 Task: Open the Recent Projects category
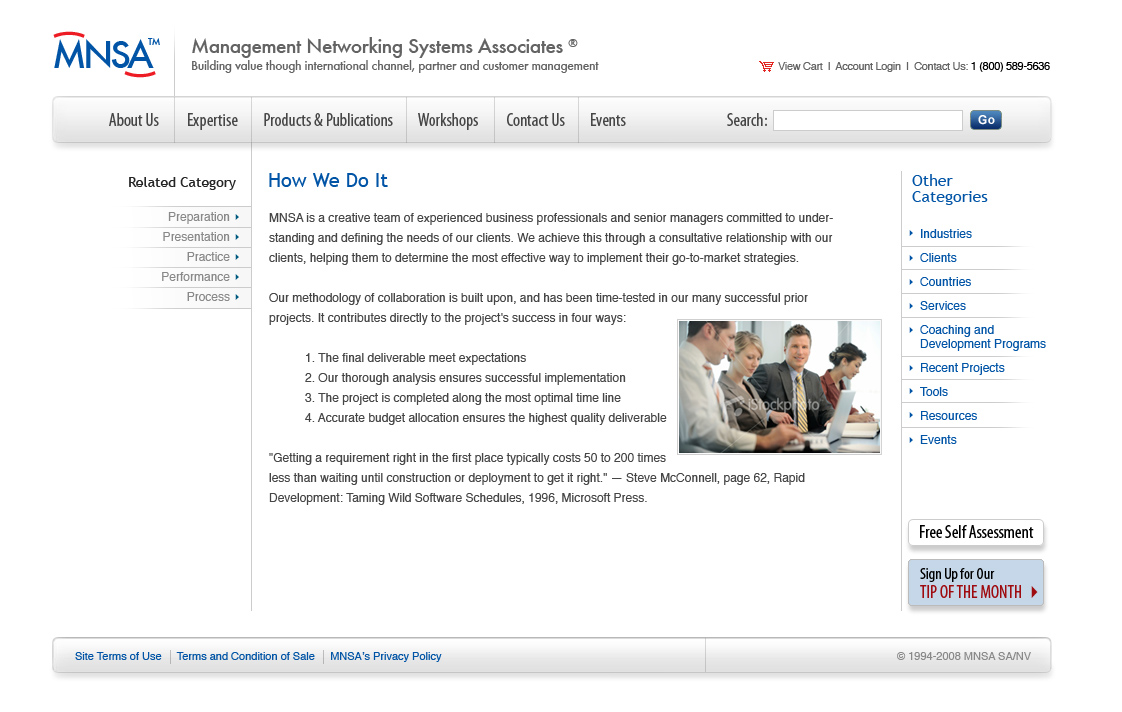[962, 368]
